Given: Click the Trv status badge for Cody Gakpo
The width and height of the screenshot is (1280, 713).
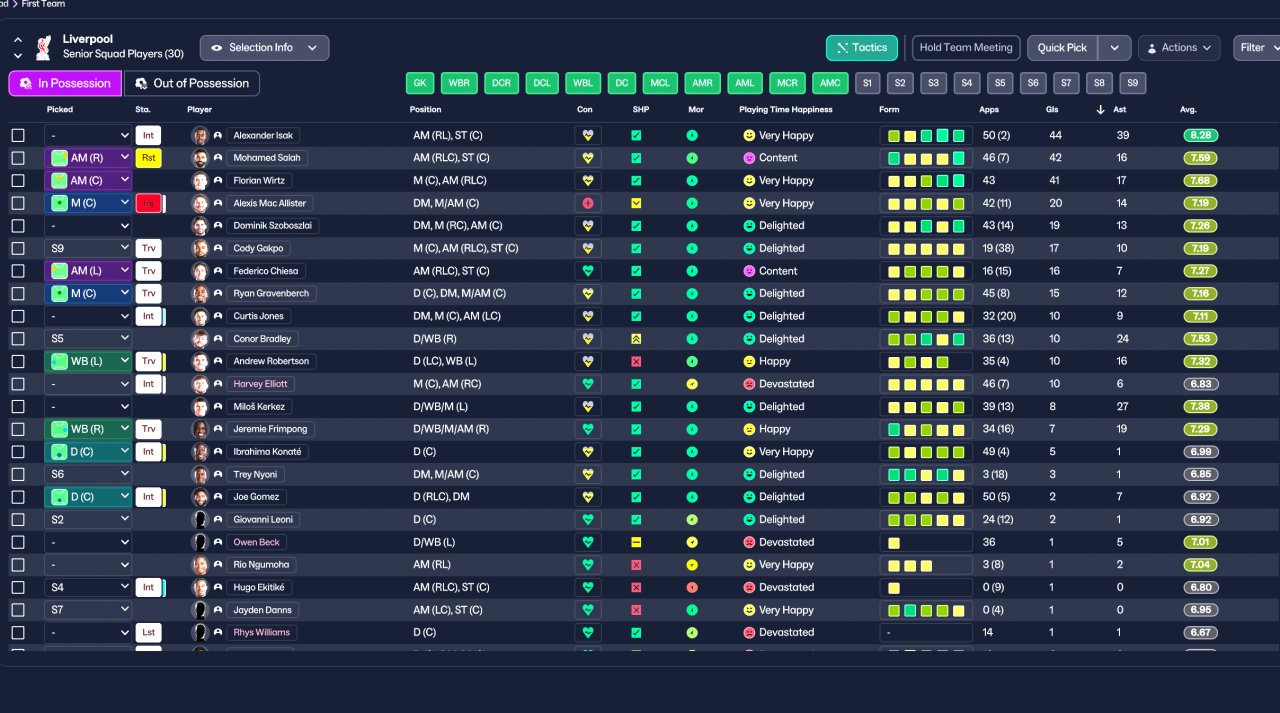Looking at the screenshot, I should coord(148,248).
